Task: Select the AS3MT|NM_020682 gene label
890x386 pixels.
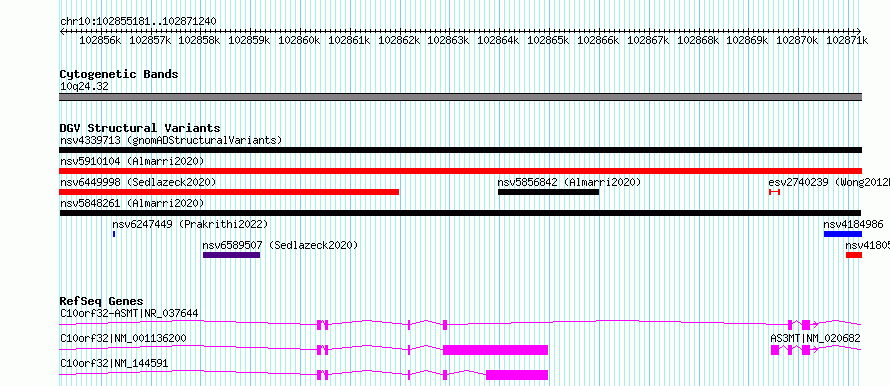Action: coord(815,338)
